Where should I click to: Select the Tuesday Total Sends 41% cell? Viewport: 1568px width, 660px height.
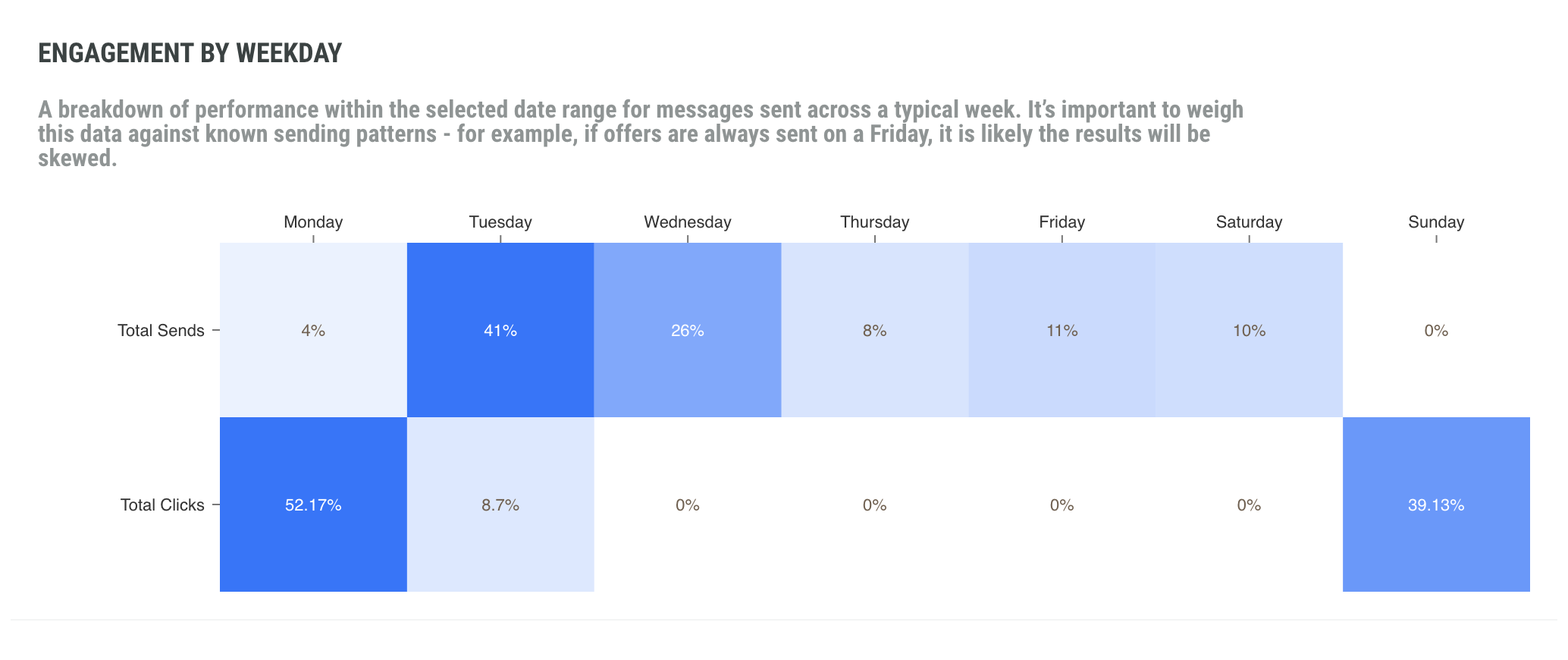[500, 330]
